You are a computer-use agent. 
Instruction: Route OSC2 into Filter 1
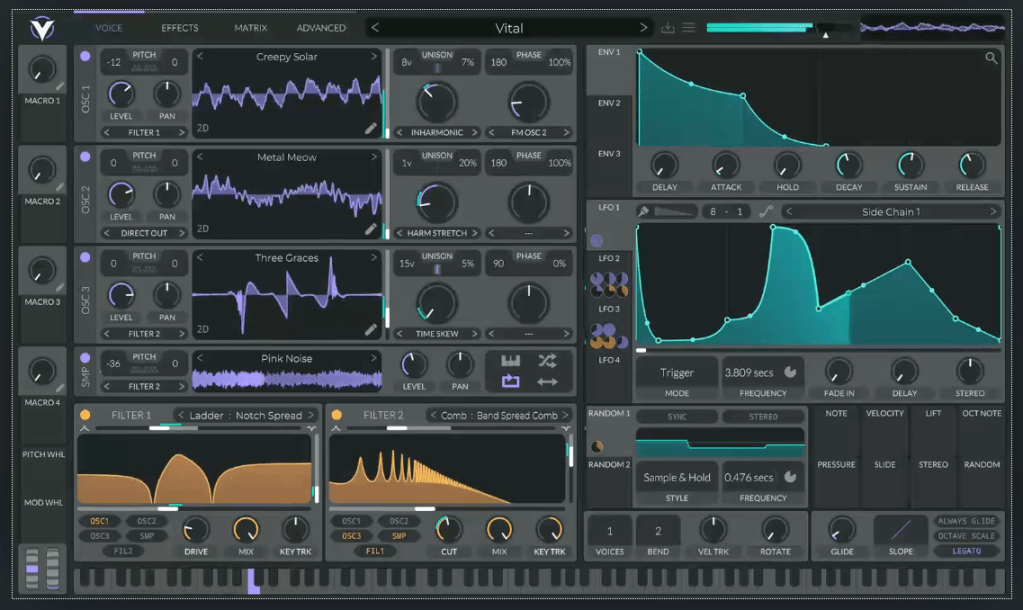click(146, 521)
